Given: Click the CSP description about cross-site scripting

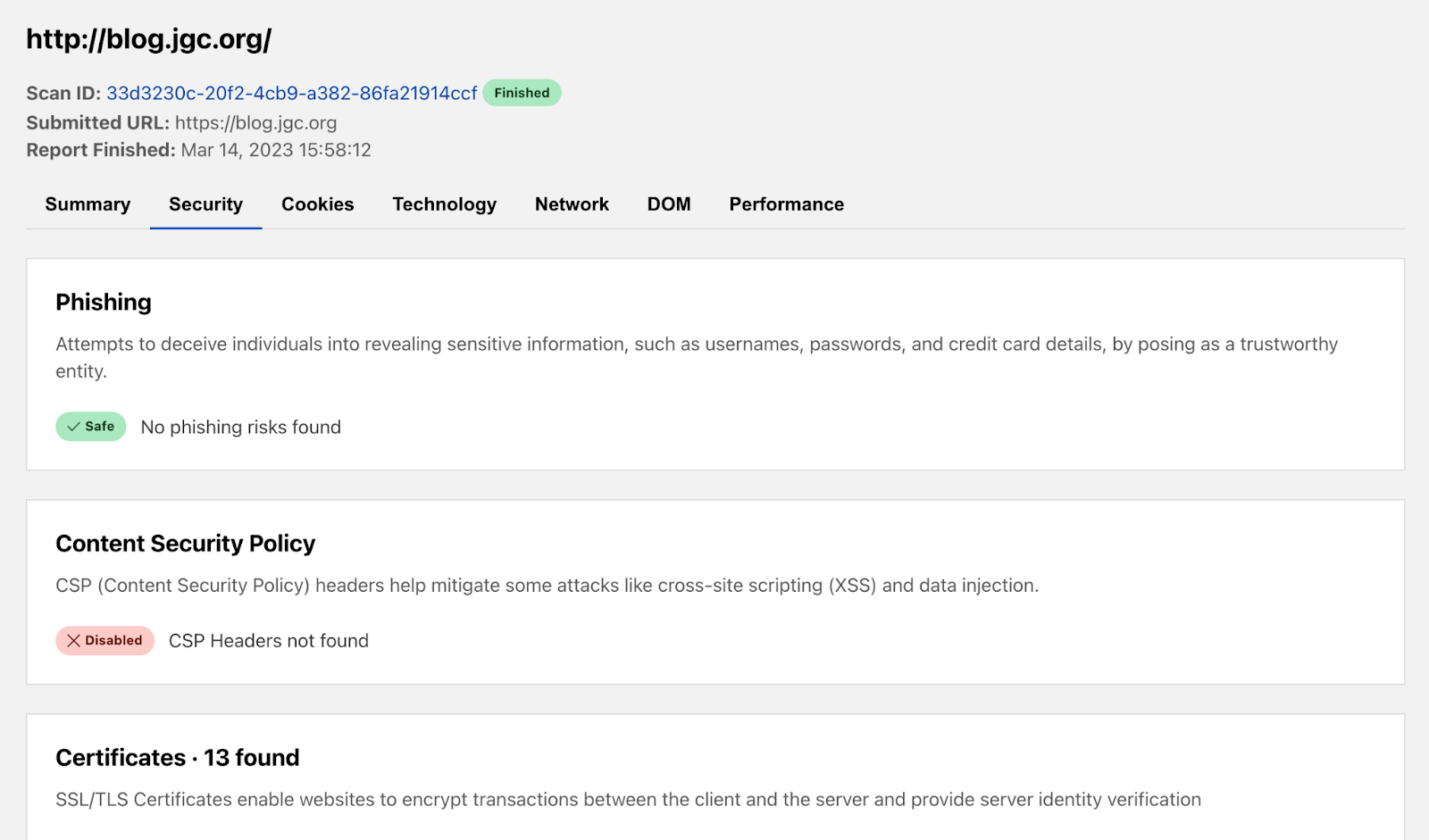Looking at the screenshot, I should (x=547, y=586).
